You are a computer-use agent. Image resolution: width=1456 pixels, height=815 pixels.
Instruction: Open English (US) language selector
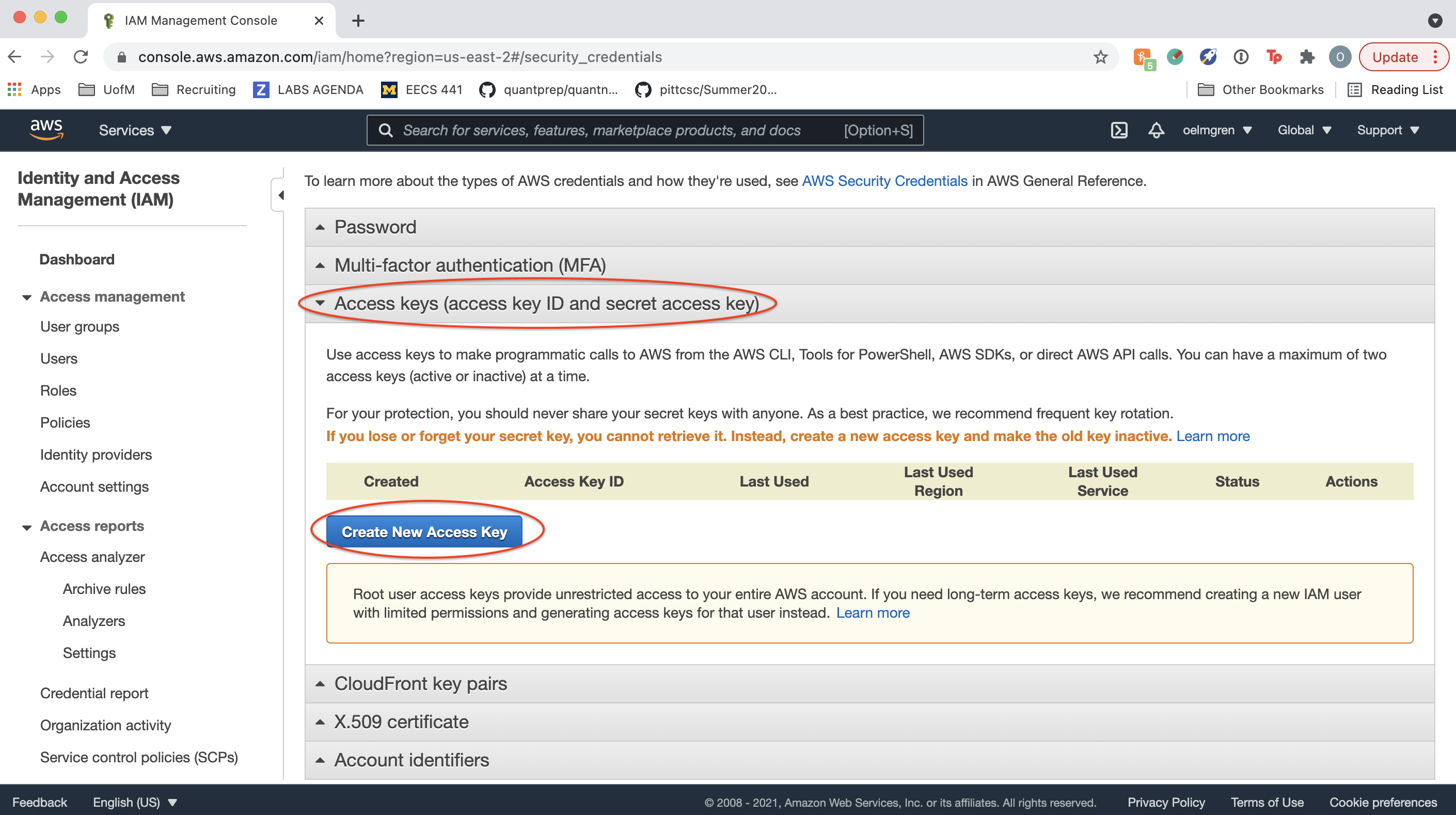click(135, 802)
